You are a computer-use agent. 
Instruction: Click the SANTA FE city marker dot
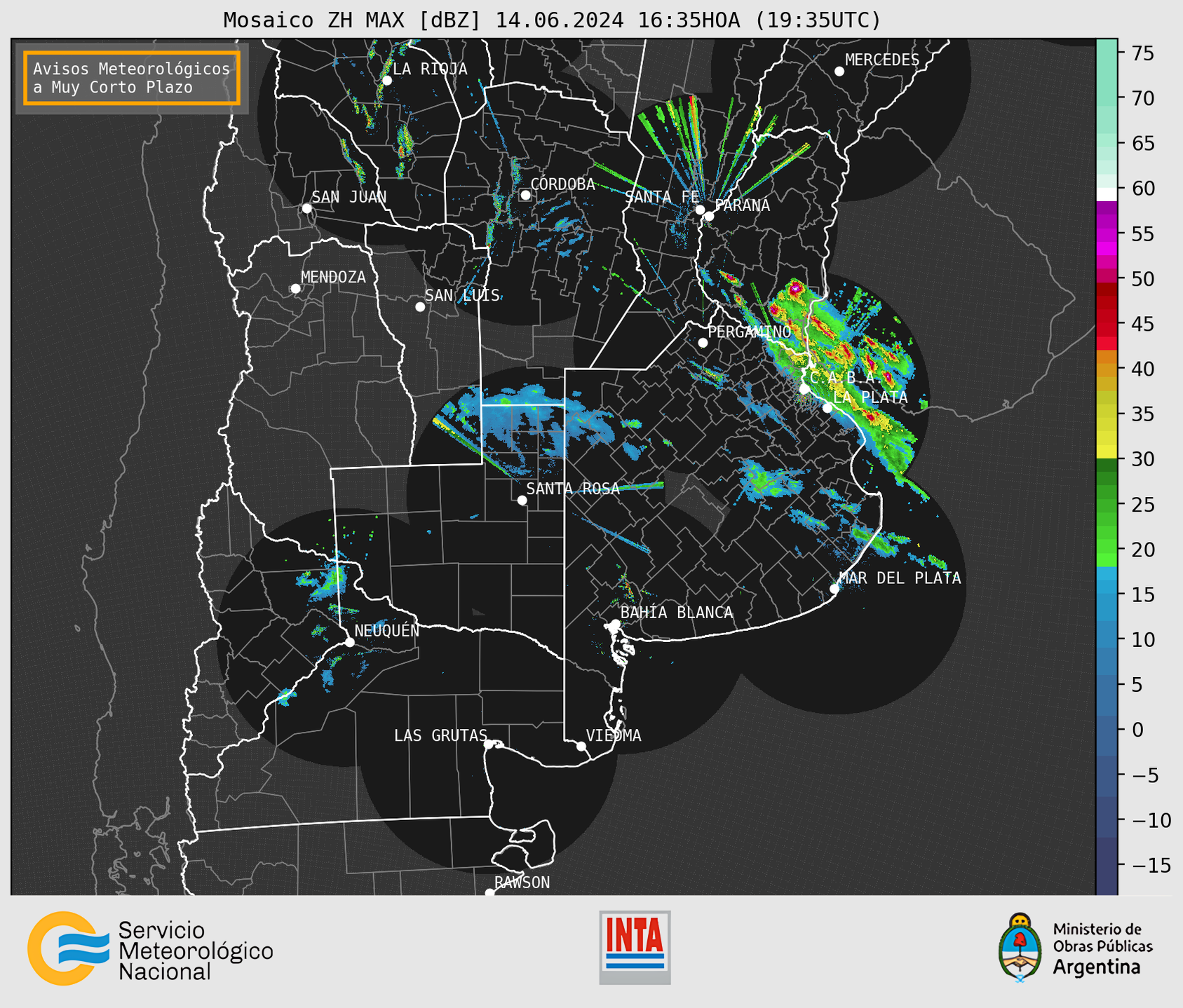[700, 210]
